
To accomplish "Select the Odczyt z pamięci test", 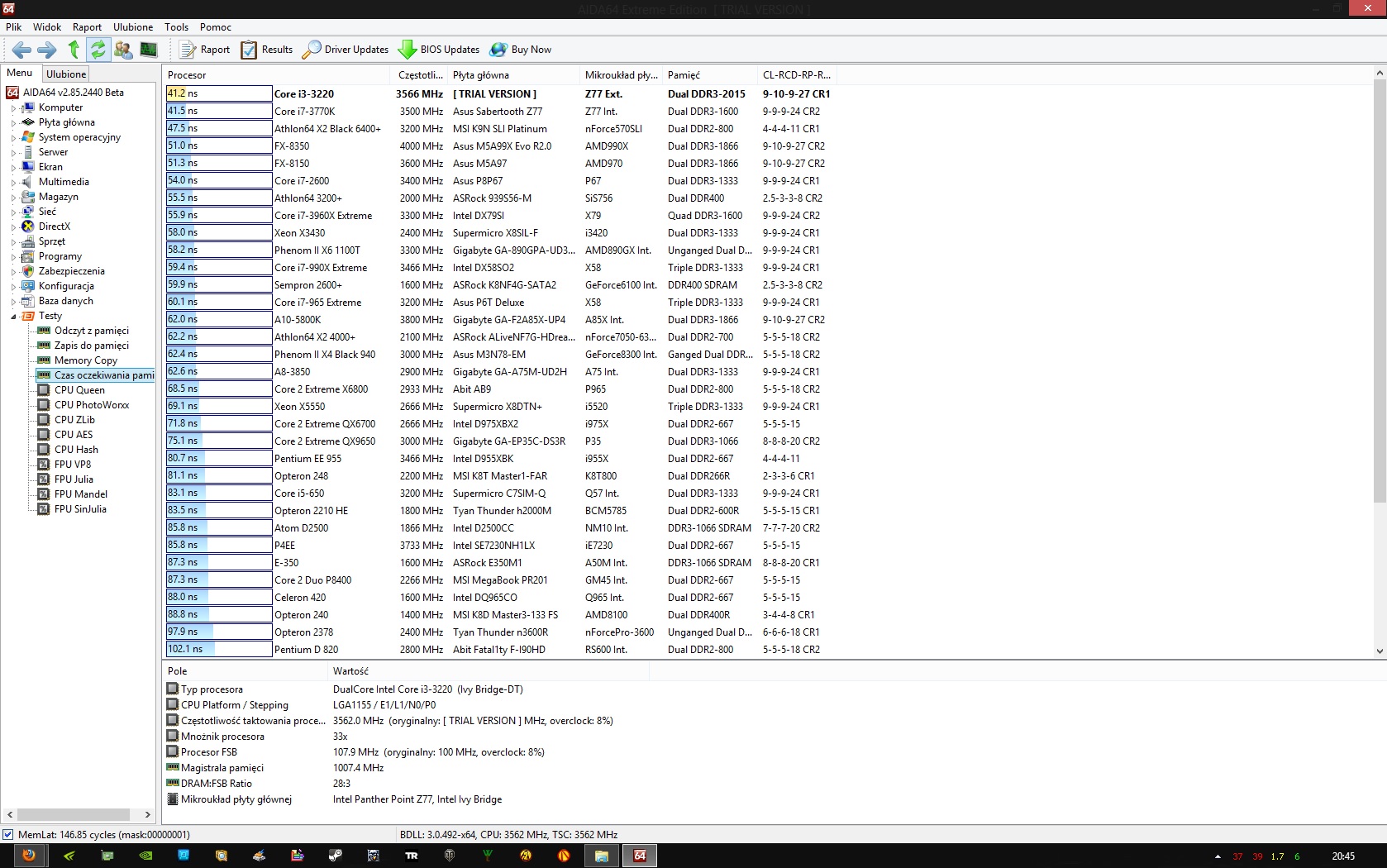I will coord(92,331).
